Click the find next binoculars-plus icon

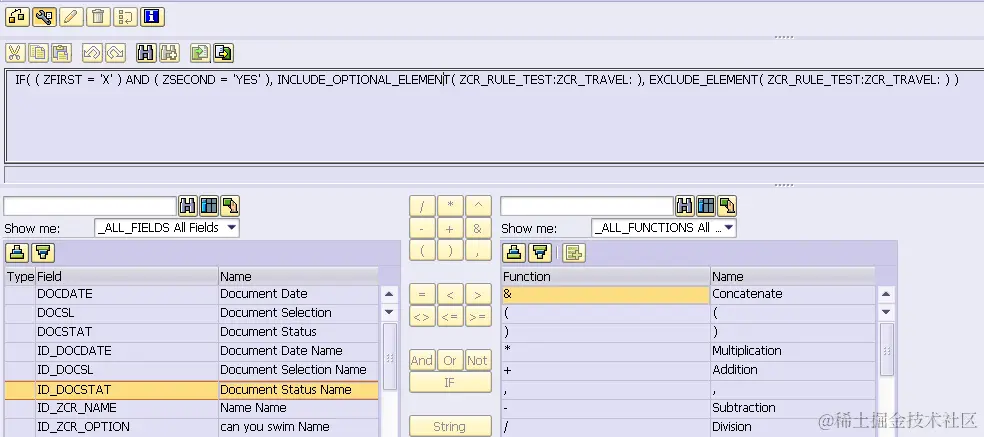pyautogui.click(x=169, y=53)
